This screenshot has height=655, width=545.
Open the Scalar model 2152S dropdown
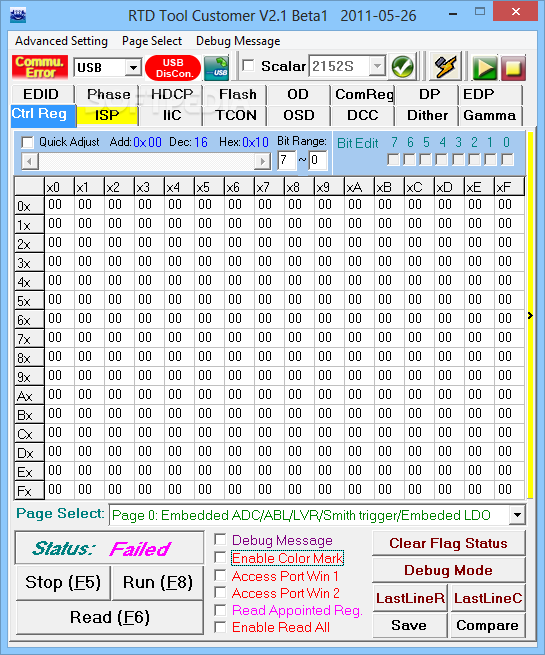click(377, 66)
